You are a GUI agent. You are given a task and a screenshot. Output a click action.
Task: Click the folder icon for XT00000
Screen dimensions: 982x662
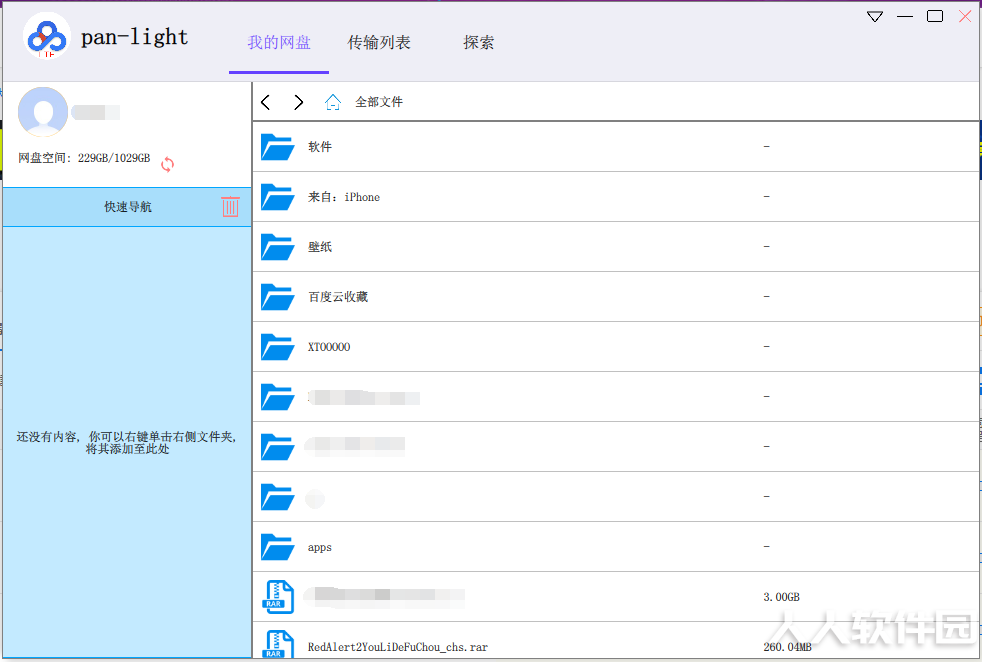[277, 347]
